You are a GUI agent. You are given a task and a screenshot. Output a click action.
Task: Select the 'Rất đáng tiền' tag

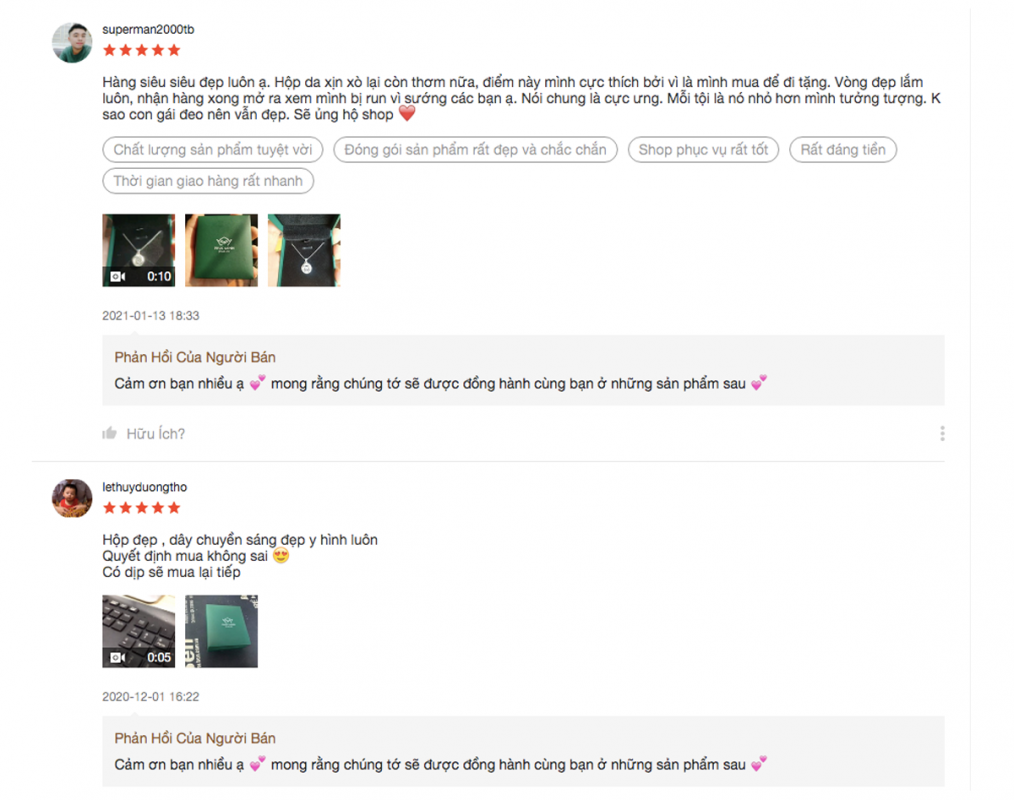click(x=843, y=149)
